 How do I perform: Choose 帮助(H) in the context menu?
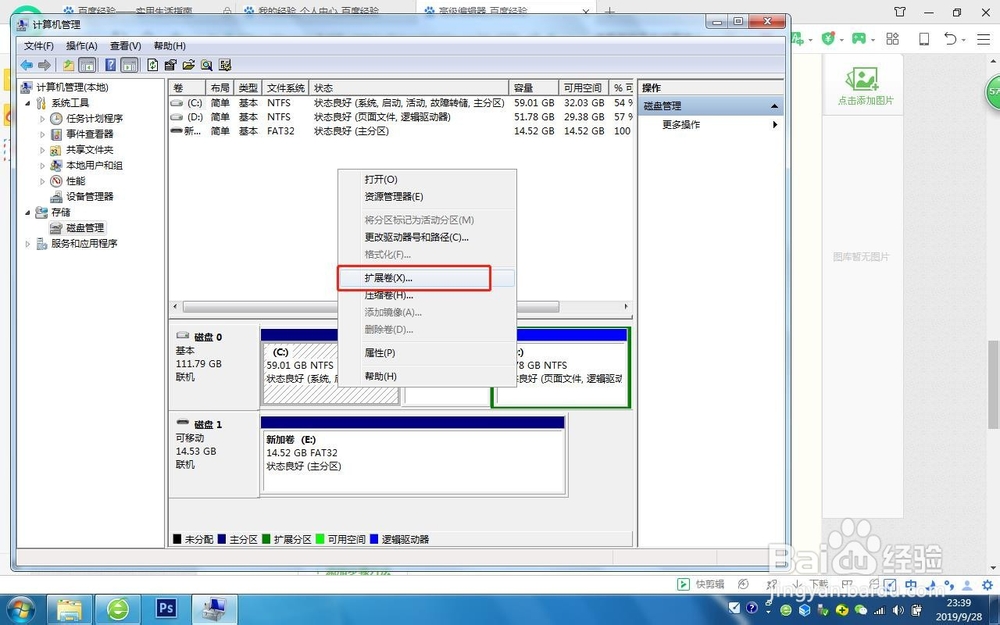426,376
